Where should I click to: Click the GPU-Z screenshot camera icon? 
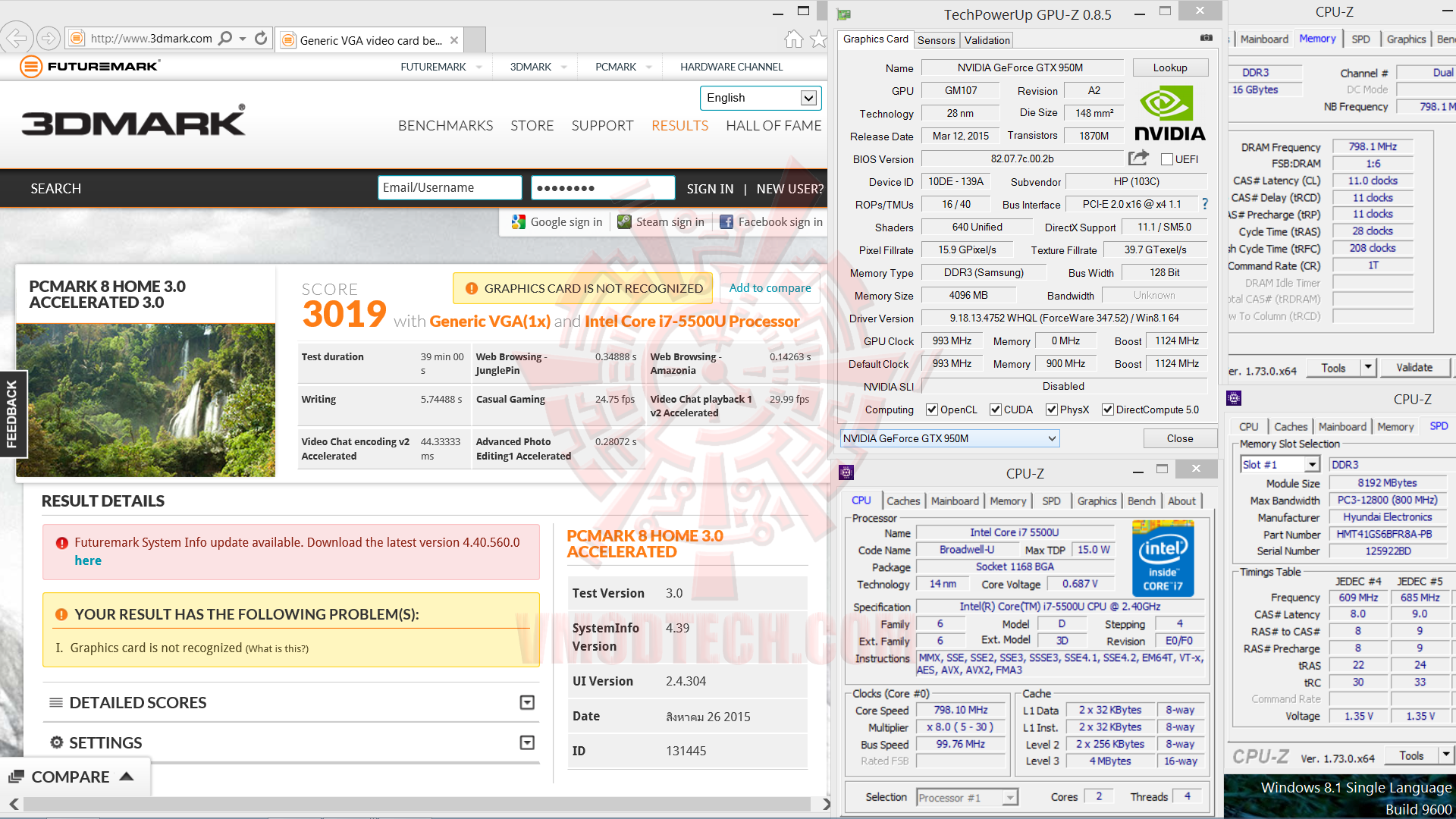pyautogui.click(x=1207, y=38)
